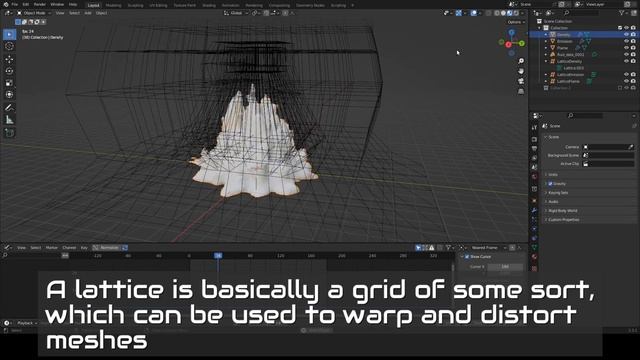
Task: Select the Select Box tool
Action: [x=9, y=34]
